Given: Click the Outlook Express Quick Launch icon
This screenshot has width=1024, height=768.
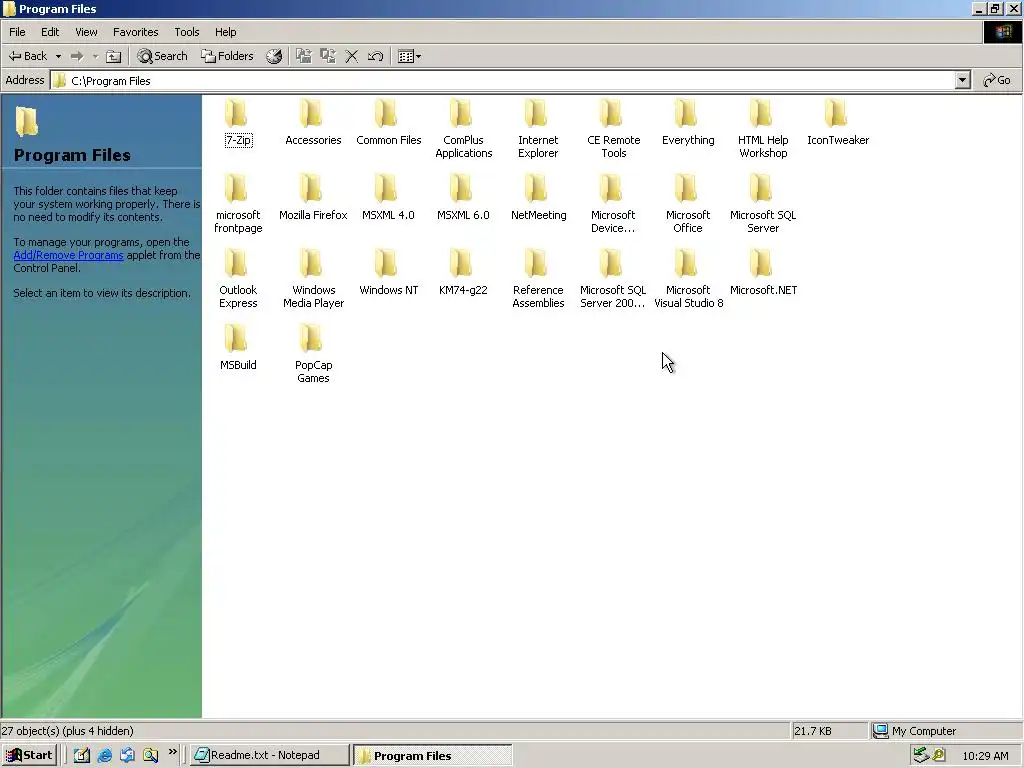Looking at the screenshot, I should click(x=127, y=755).
